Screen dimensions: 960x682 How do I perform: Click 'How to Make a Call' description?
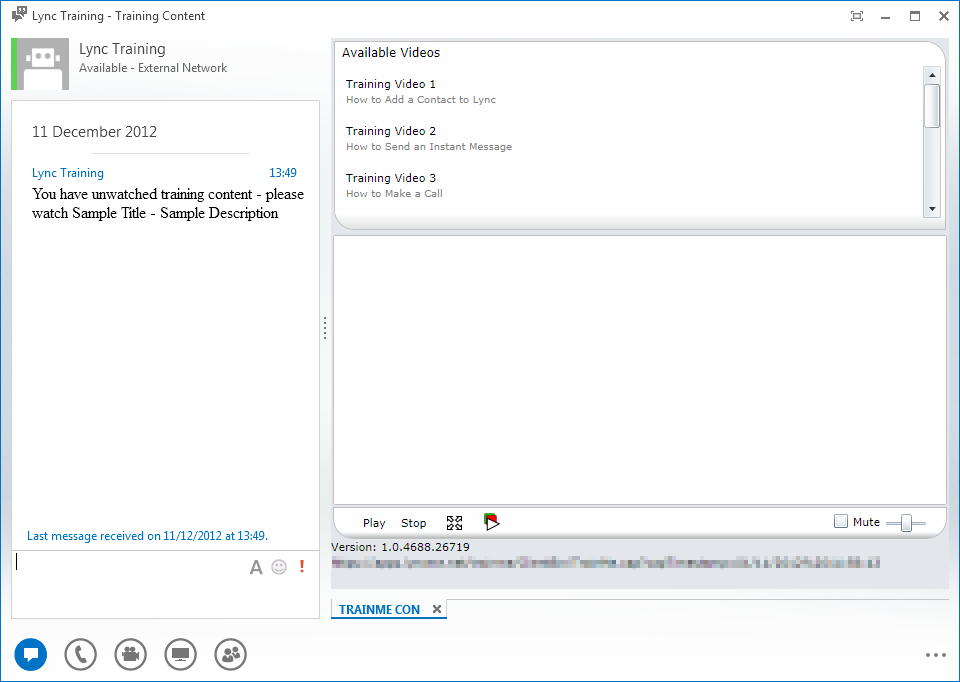coord(394,193)
